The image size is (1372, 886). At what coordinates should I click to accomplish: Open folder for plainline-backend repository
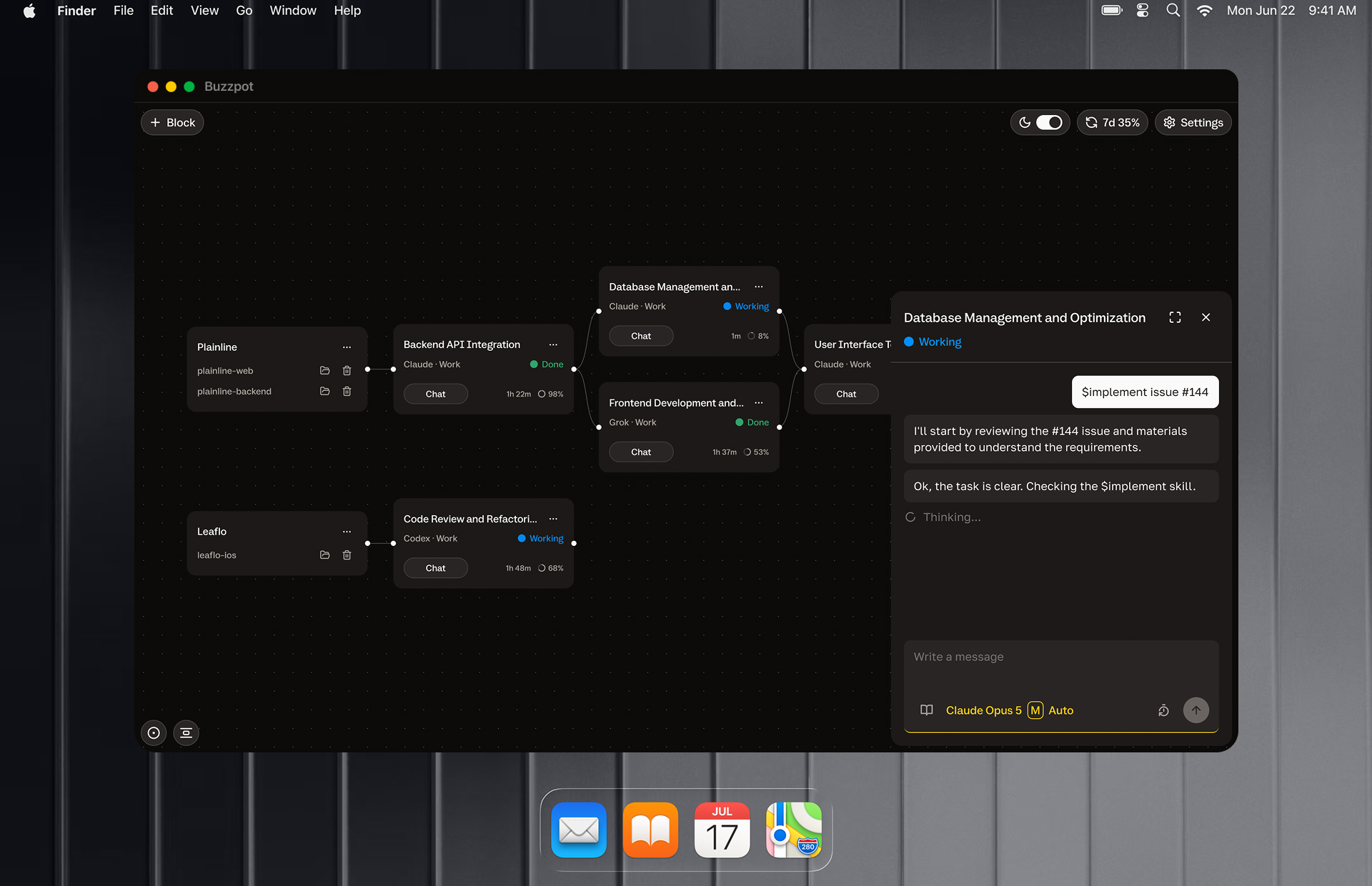324,392
